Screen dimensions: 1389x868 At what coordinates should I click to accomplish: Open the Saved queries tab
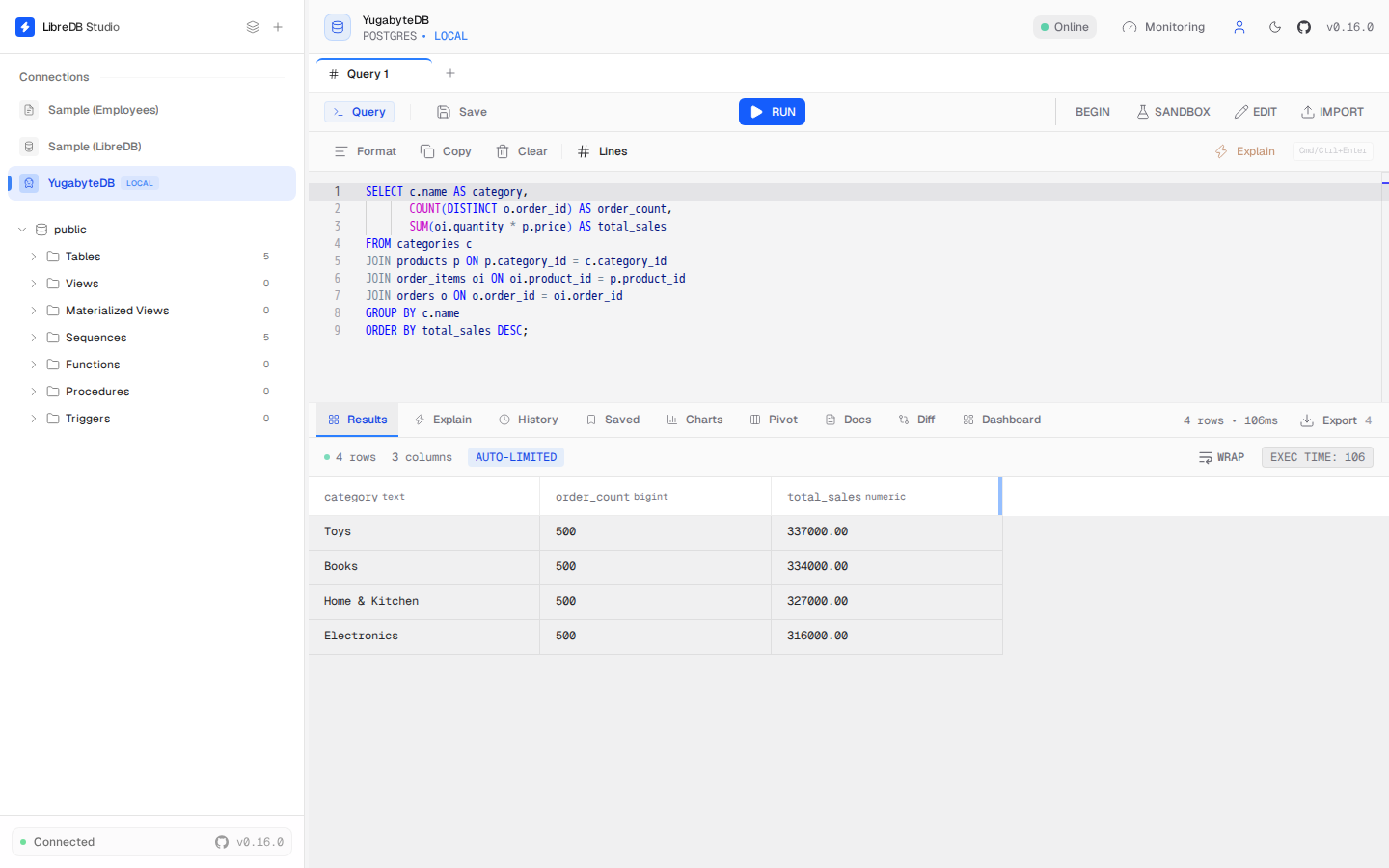pyautogui.click(x=613, y=420)
